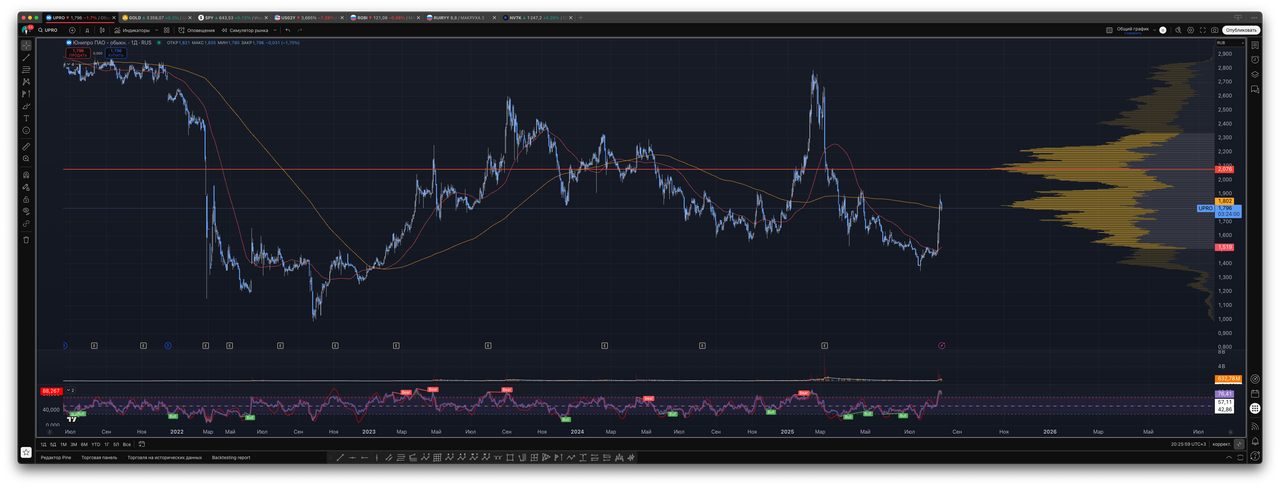Switch to the GOLD tab
Image resolution: width=1280 pixels, height=487 pixels.
point(135,18)
